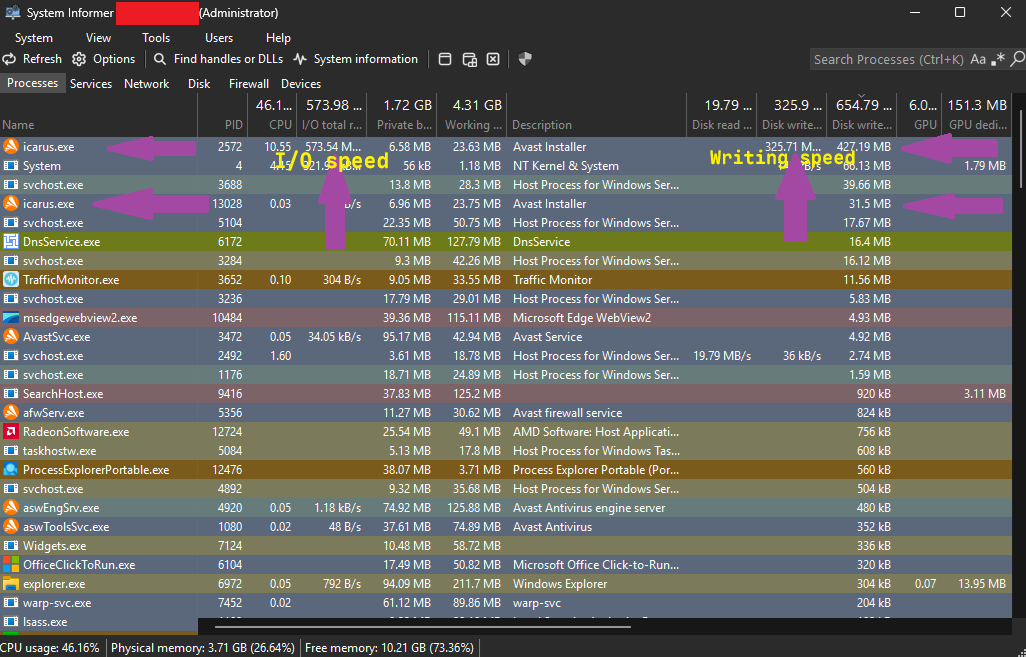
Task: Click the afwServ.exe process icon
Action: pos(10,412)
